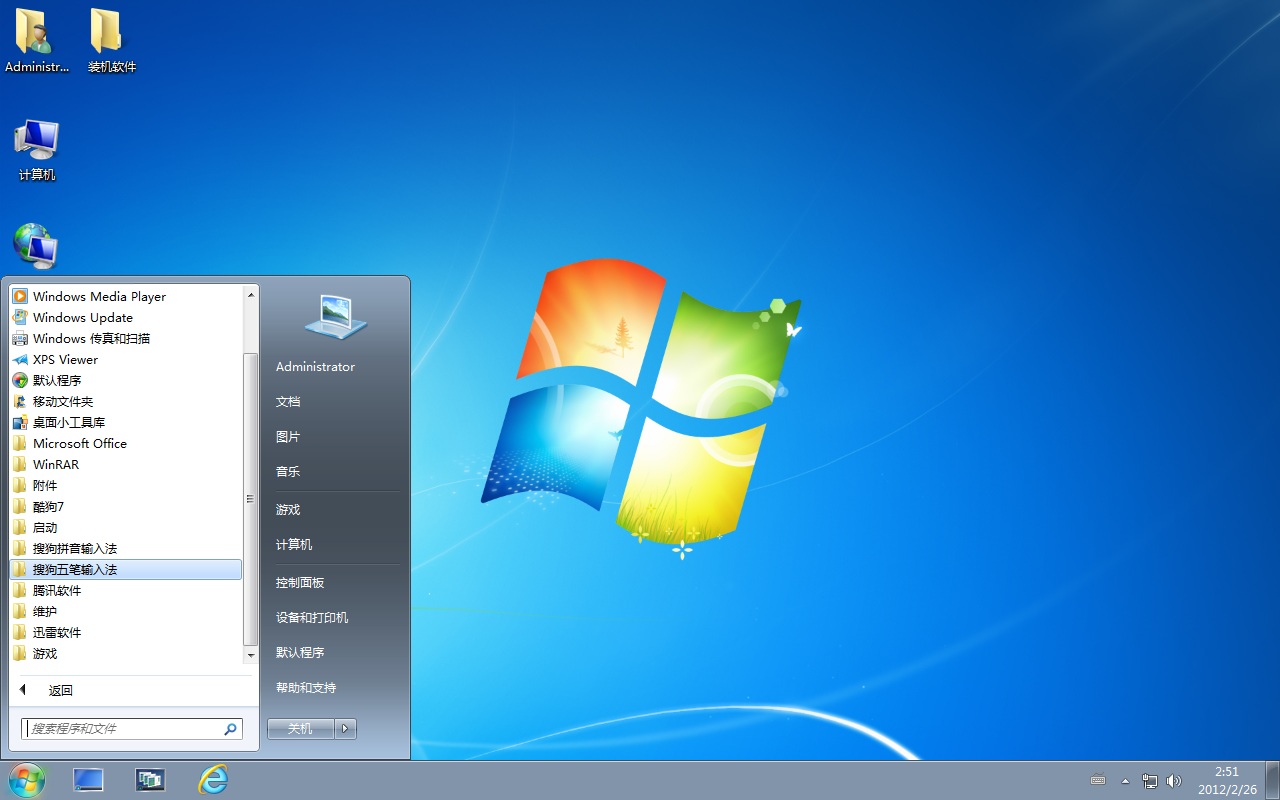The height and width of the screenshot is (800, 1280).
Task: Launch XPS Viewer from Start menu
Action: 67,359
